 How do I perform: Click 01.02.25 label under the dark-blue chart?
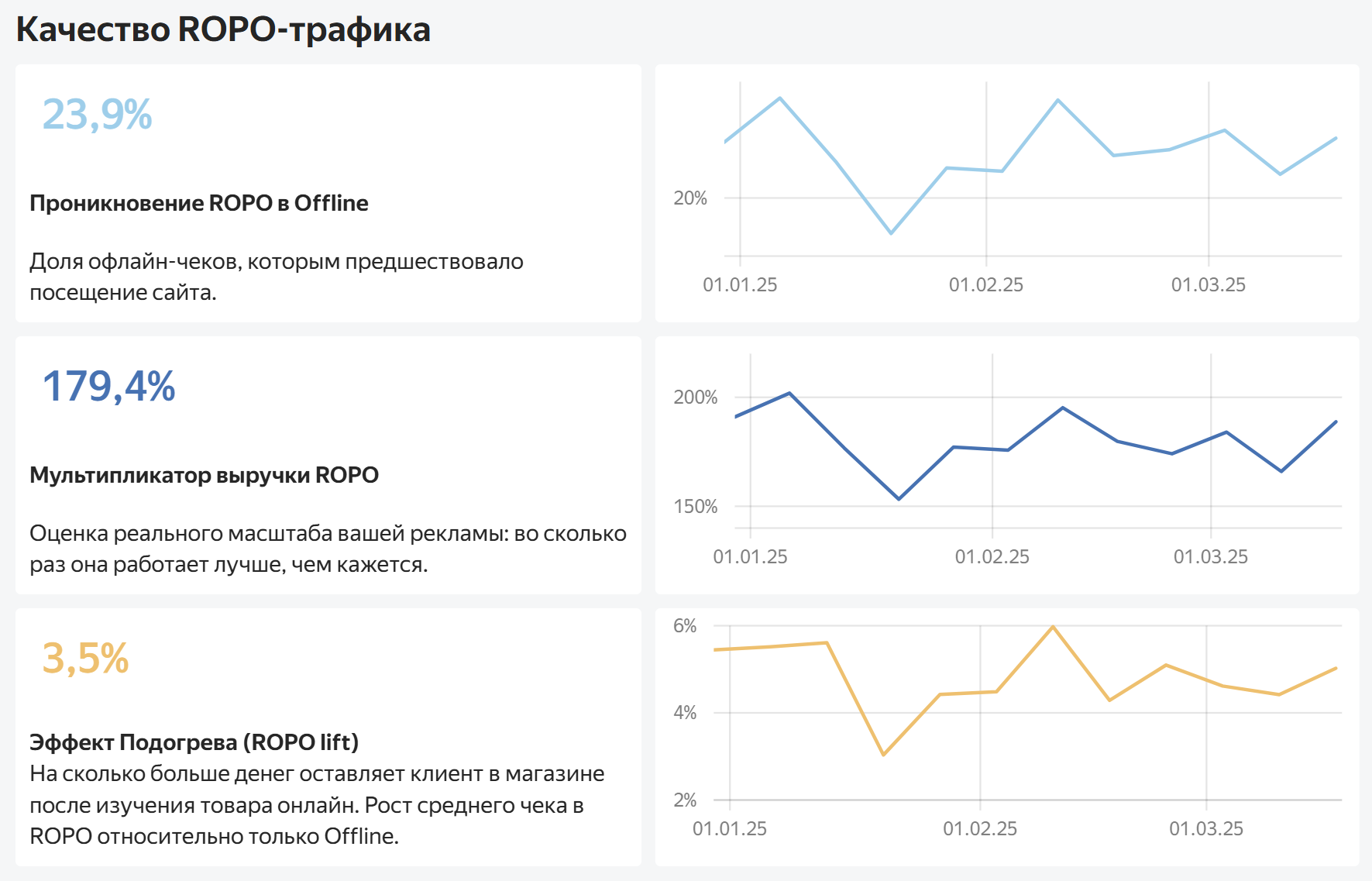[992, 557]
